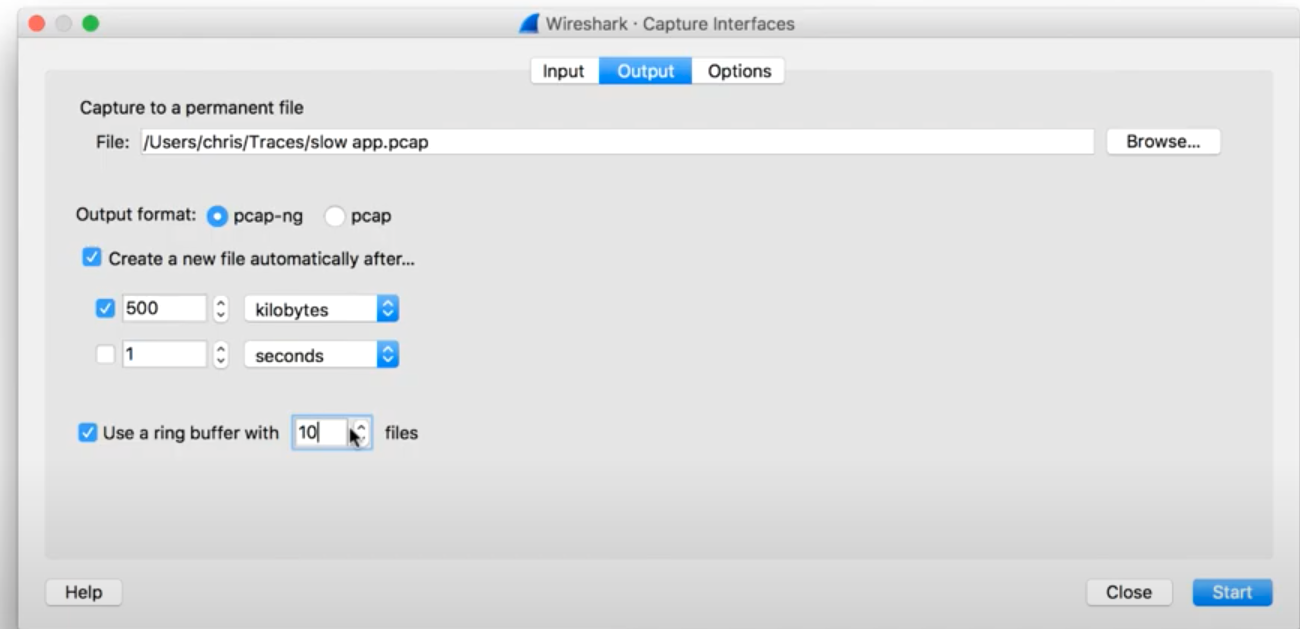Click the 'files' label after ring buffer
Image resolution: width=1300 pixels, height=629 pixels.
[x=401, y=433]
